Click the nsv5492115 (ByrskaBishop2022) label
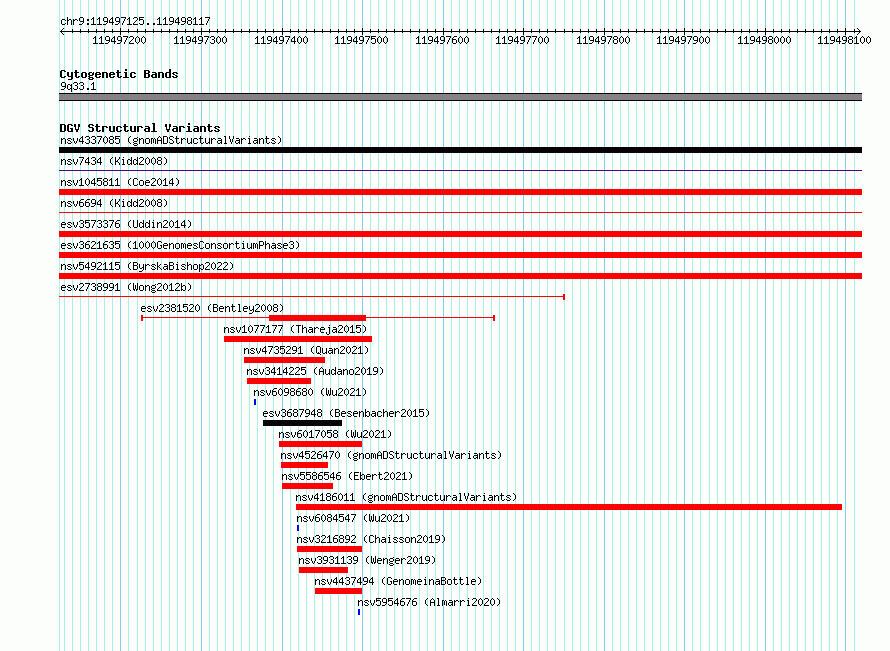Image resolution: width=890 pixels, height=651 pixels. coord(147,266)
